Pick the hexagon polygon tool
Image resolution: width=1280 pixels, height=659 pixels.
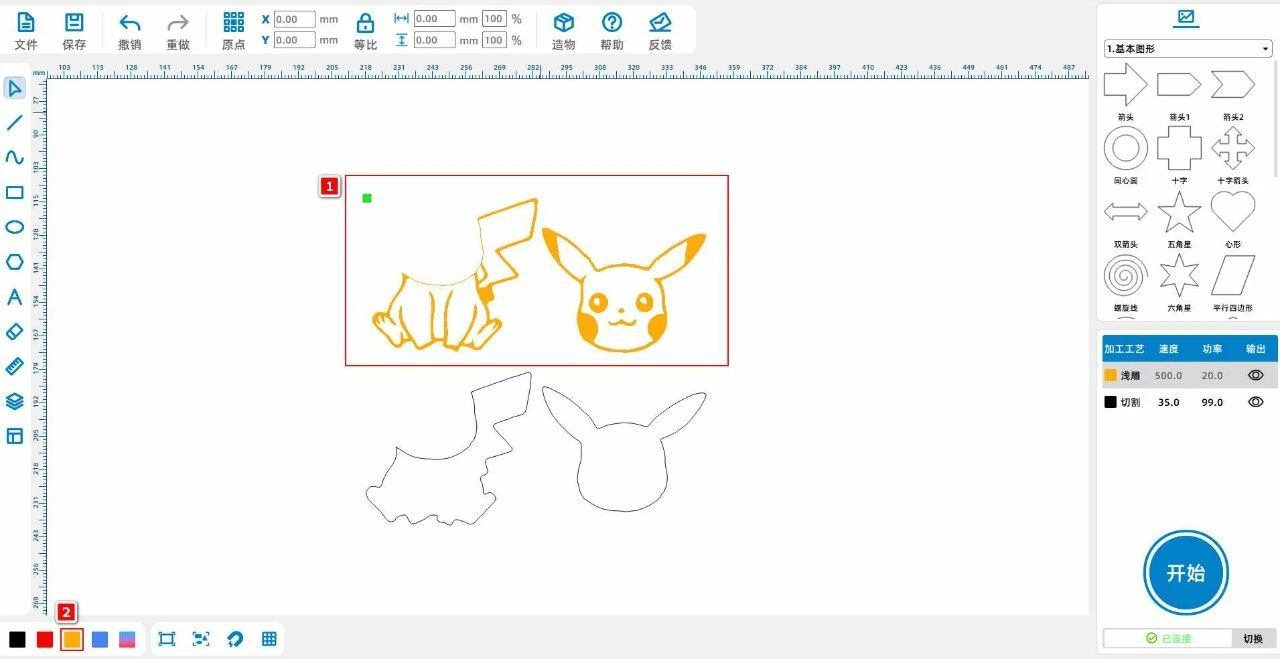[14, 262]
